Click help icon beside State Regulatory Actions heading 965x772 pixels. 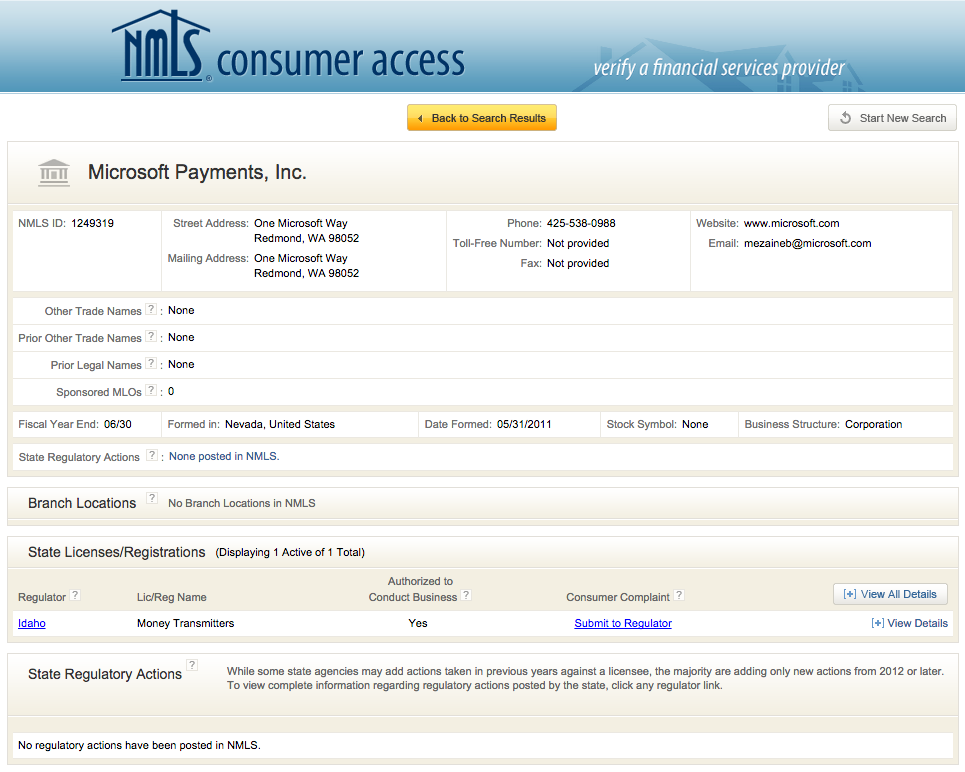coord(192,665)
